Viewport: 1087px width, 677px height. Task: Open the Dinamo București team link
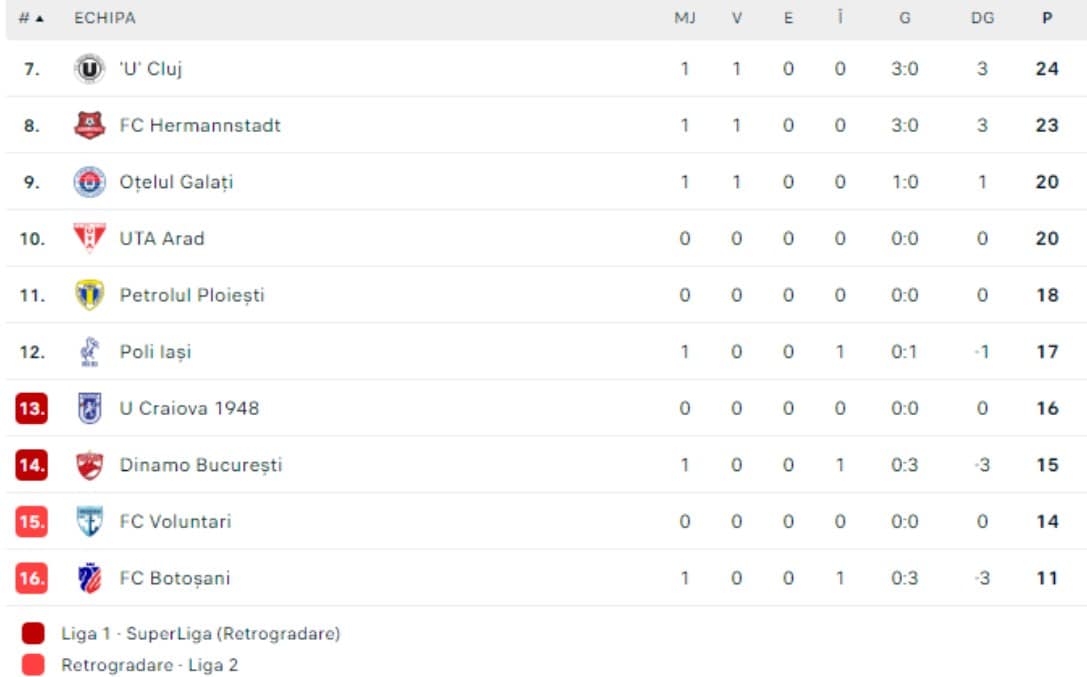click(201, 465)
